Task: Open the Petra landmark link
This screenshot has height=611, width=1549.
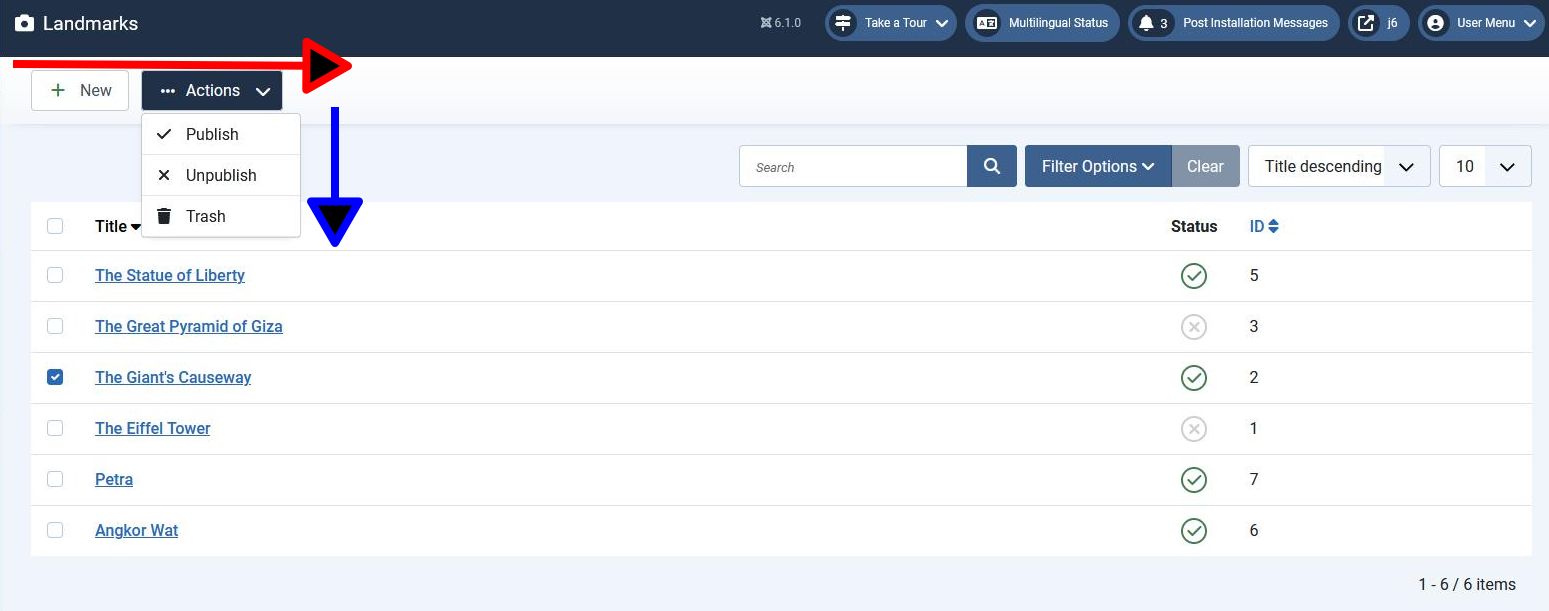Action: tap(114, 479)
